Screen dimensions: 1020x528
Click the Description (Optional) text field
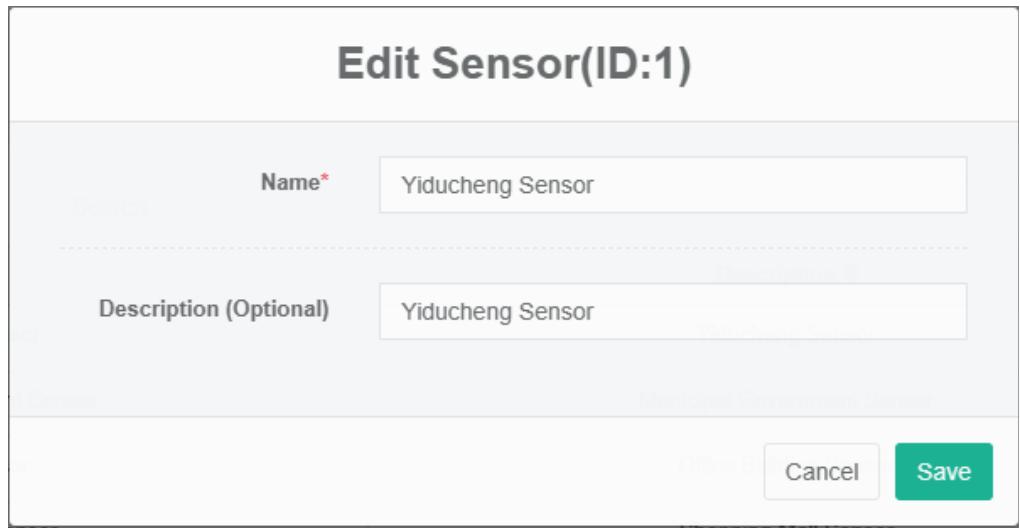pos(672,312)
